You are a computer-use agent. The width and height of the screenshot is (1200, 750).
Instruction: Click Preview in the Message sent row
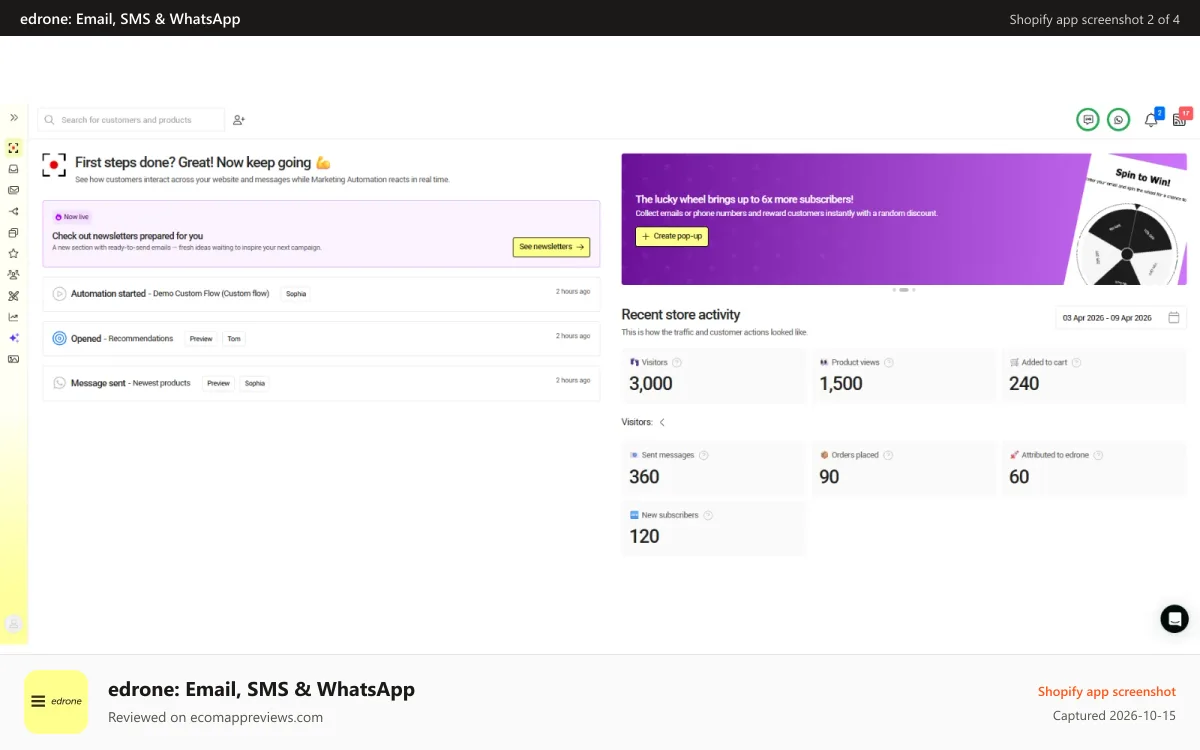click(219, 383)
